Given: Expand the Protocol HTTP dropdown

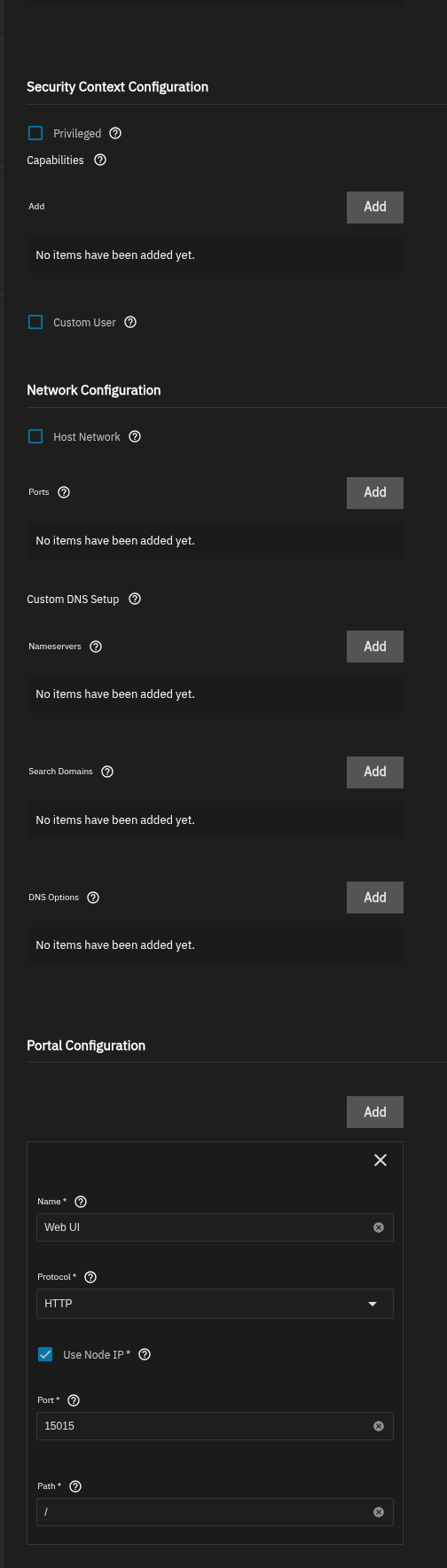Looking at the screenshot, I should pos(215,1304).
